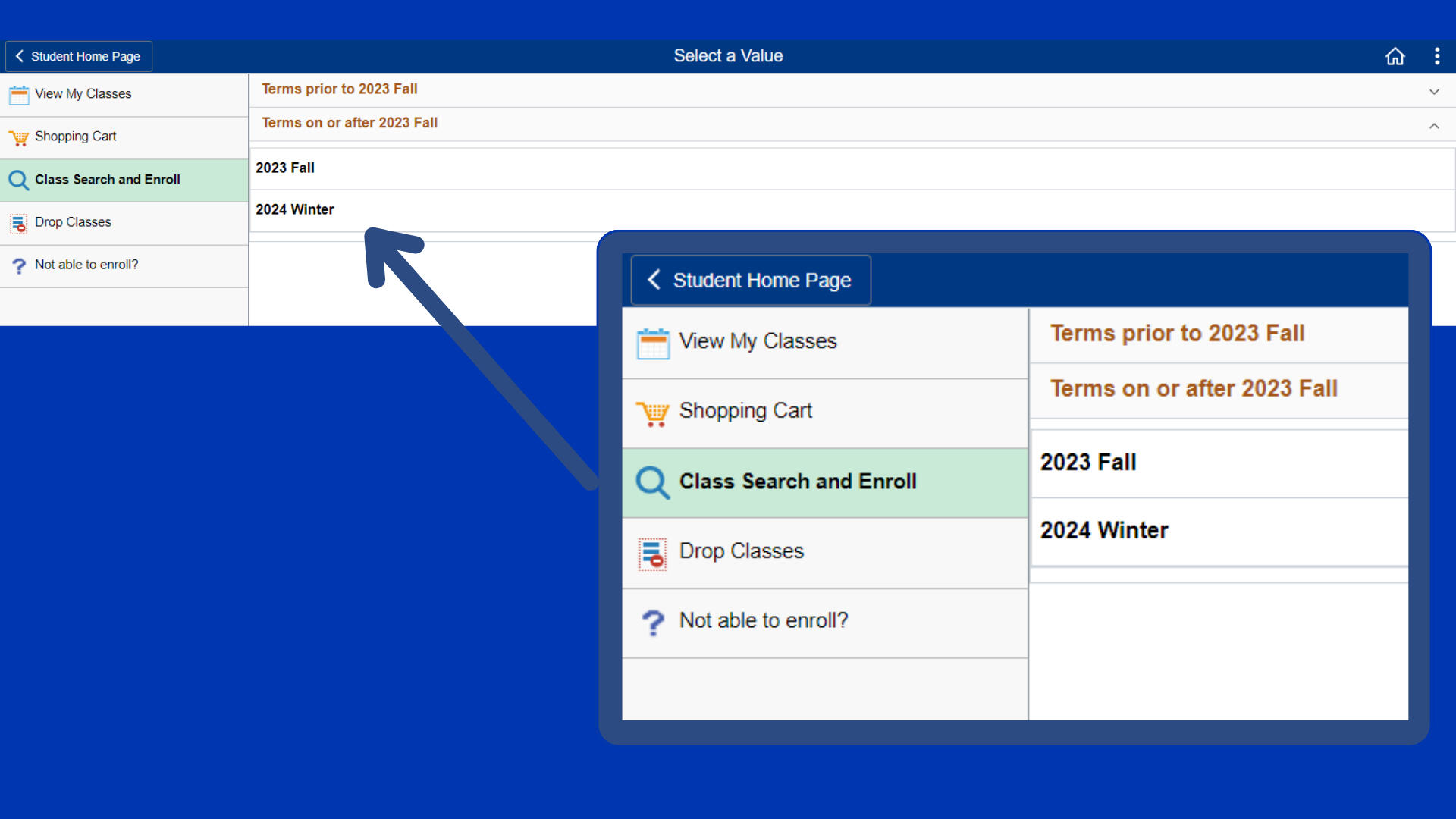
Task: Open small Drop Classes label in top sidebar
Action: [x=73, y=222]
